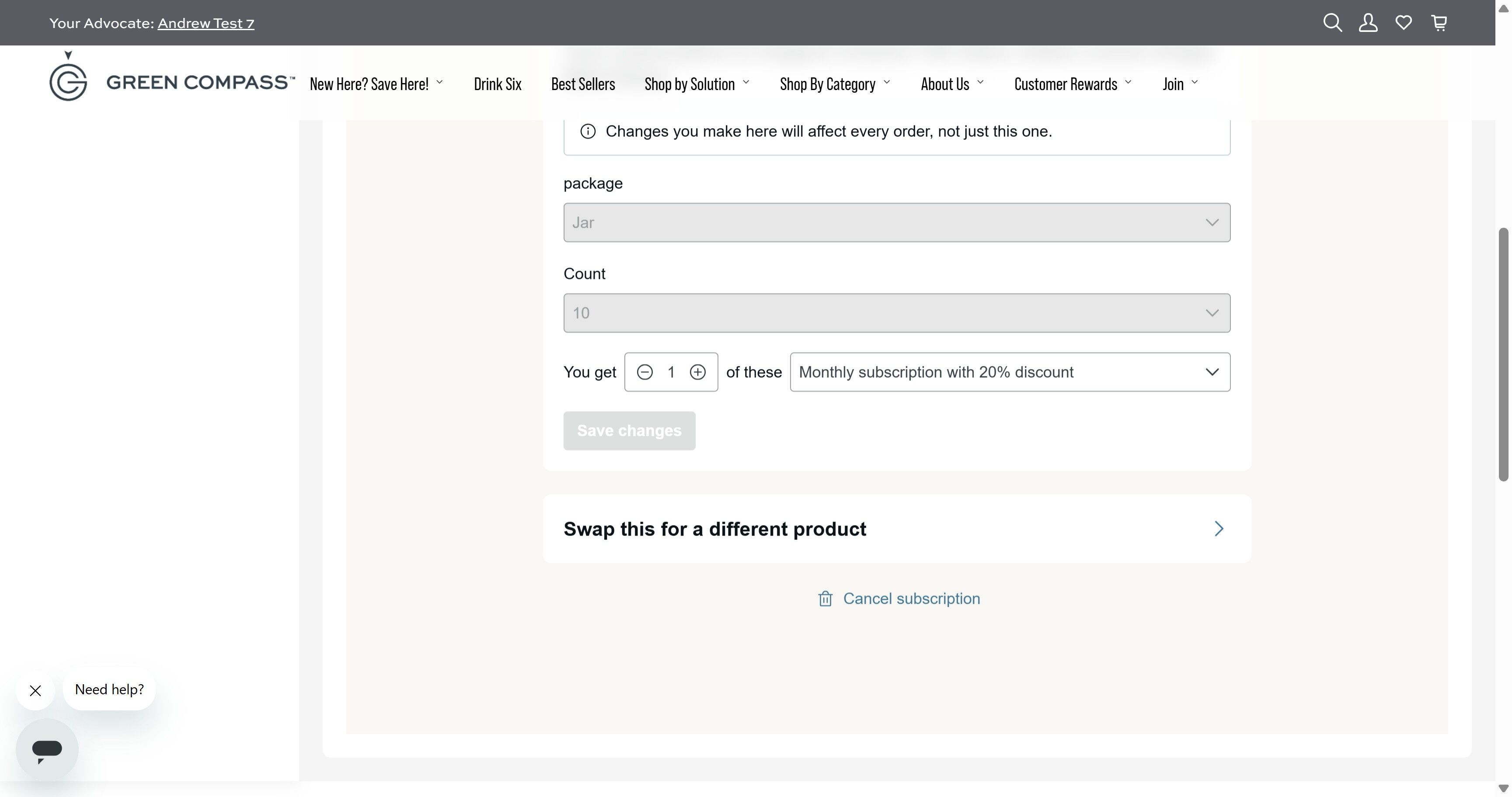Expand Swap this for a different product
The width and height of the screenshot is (1512, 797).
[897, 529]
